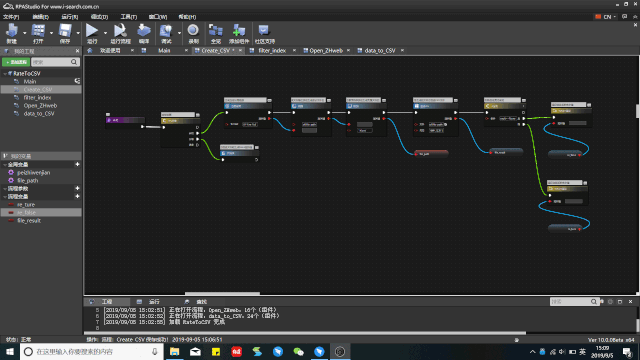Viewport: 640px width, 360px height.
Task: Switch to the filter_index editor tab
Action: click(x=272, y=51)
